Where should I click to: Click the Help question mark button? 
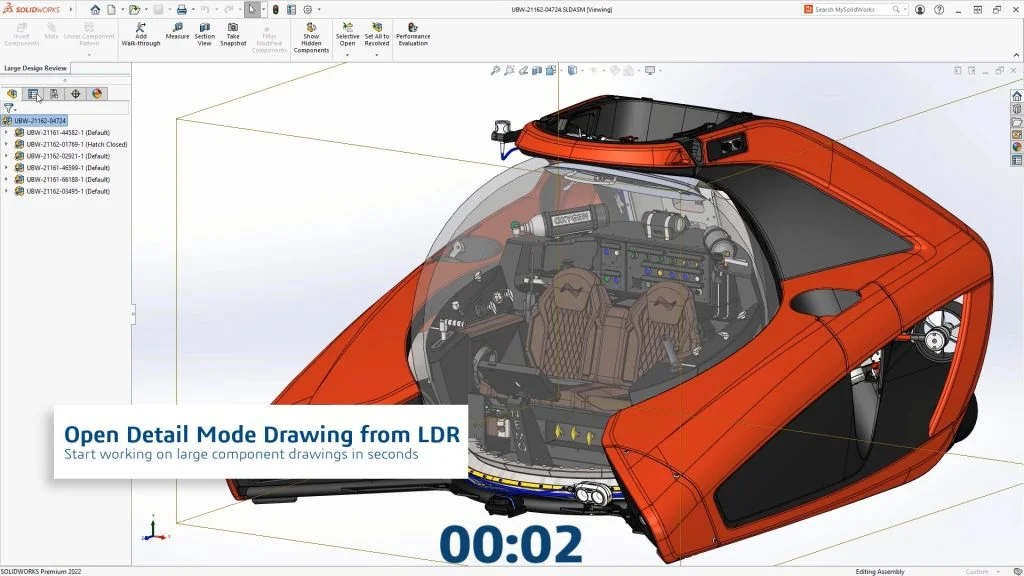click(x=938, y=9)
